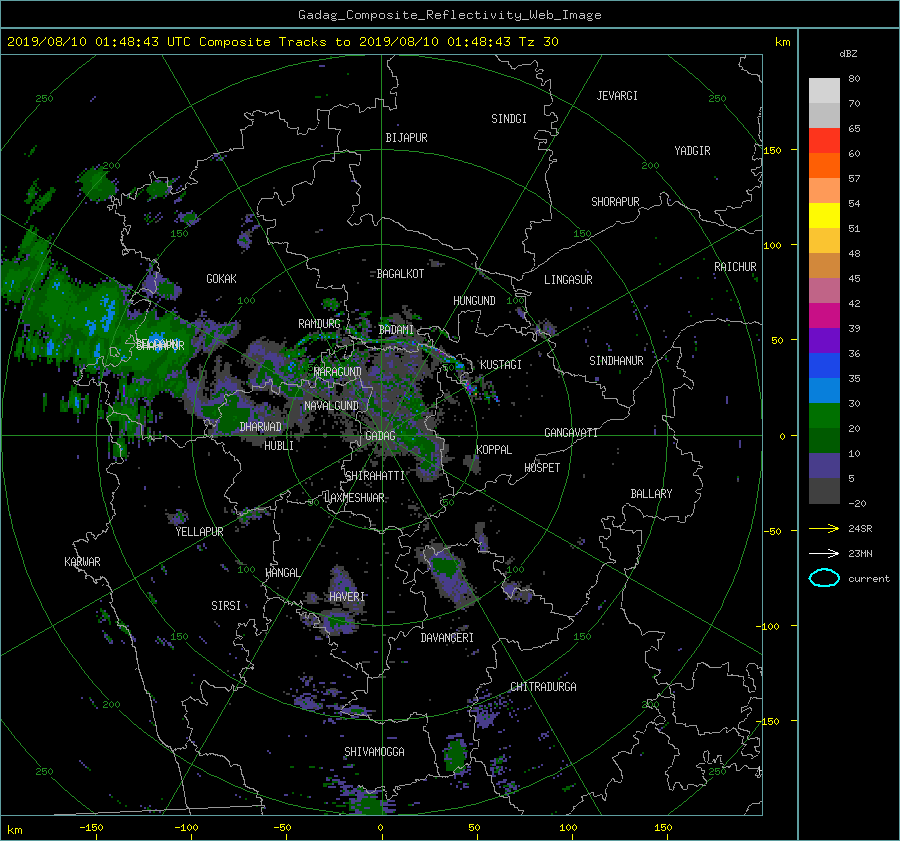Click the YADGIR city label
Screen dimensions: 900x841
tap(692, 151)
